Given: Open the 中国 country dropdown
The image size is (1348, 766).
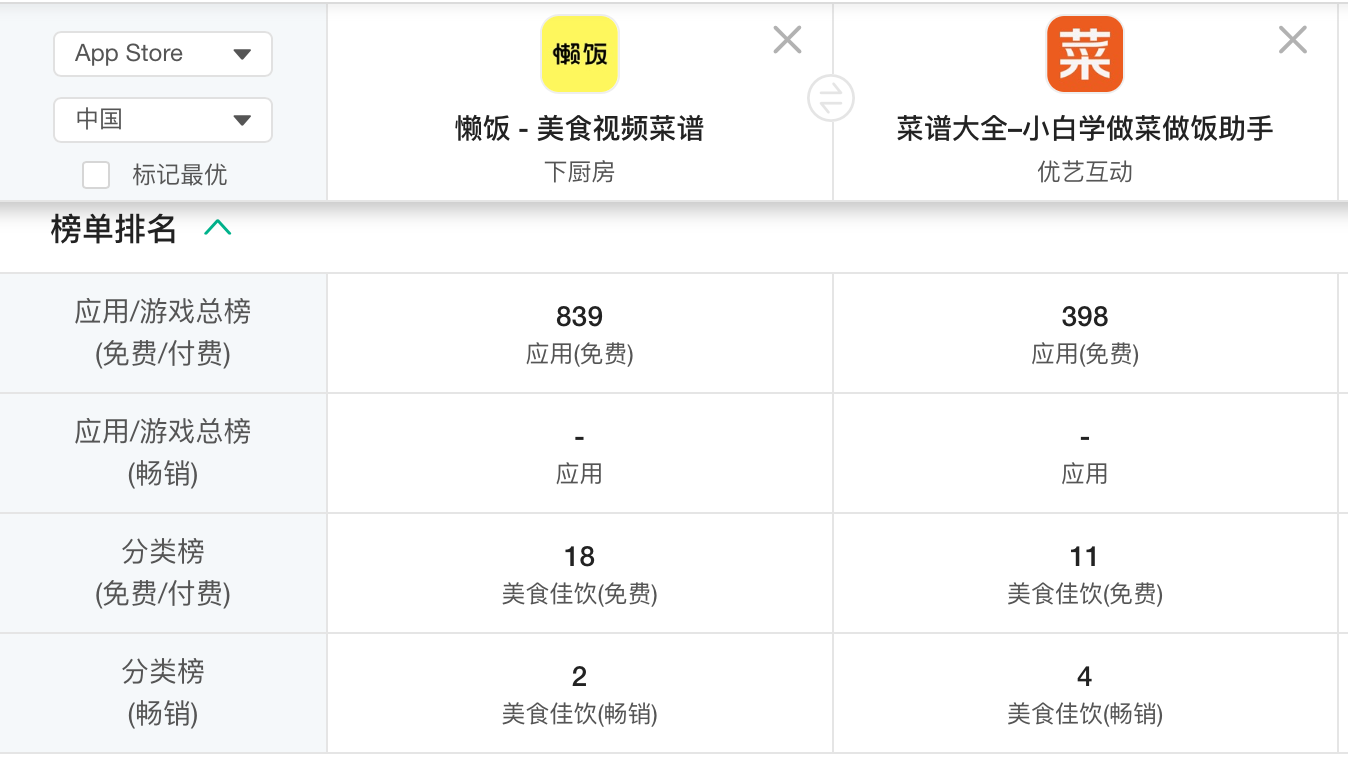Looking at the screenshot, I should pyautogui.click(x=162, y=119).
